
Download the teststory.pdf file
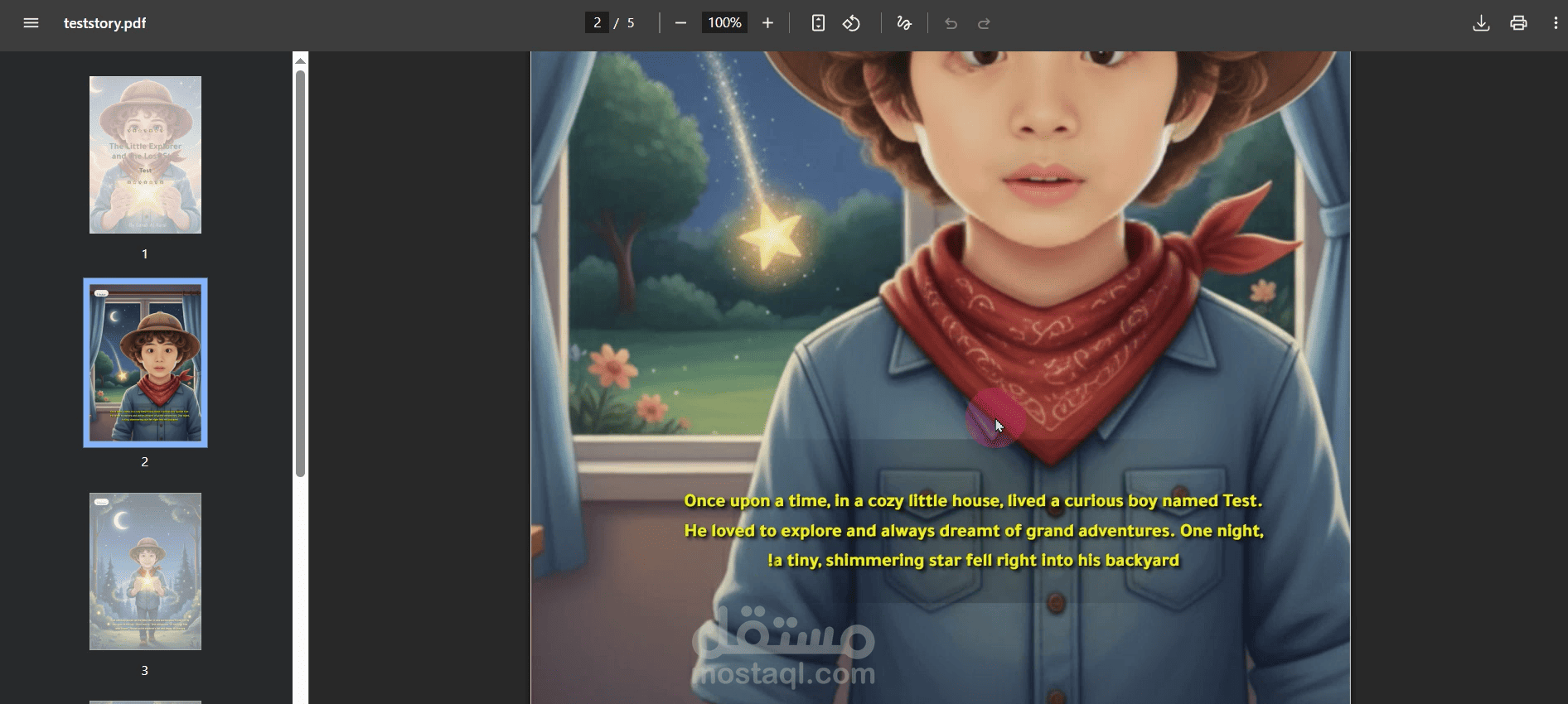[1481, 23]
